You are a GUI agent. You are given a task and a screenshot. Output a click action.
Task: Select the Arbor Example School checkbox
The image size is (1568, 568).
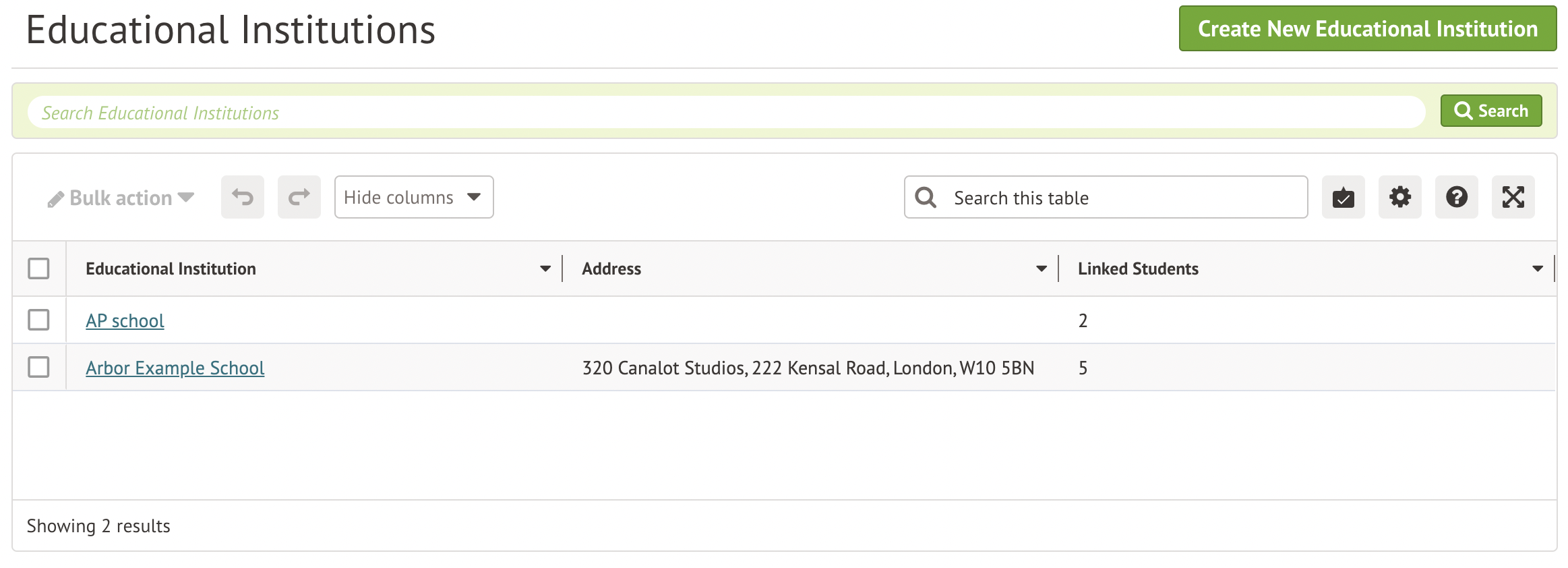[39, 367]
